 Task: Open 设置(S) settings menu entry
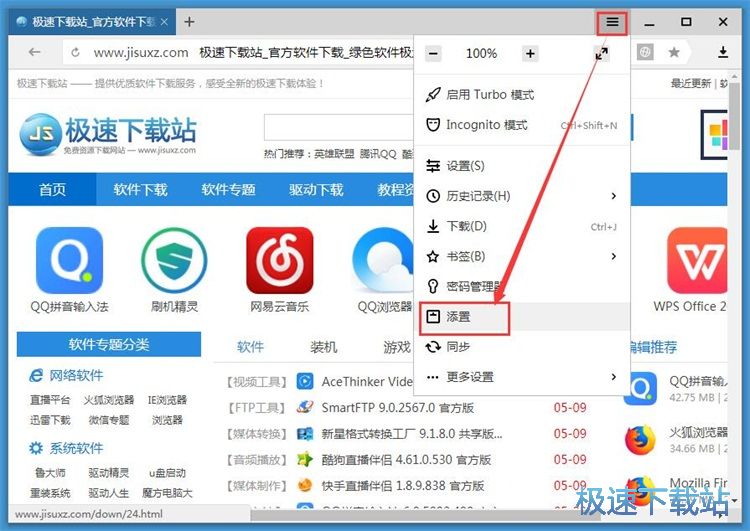(522, 166)
